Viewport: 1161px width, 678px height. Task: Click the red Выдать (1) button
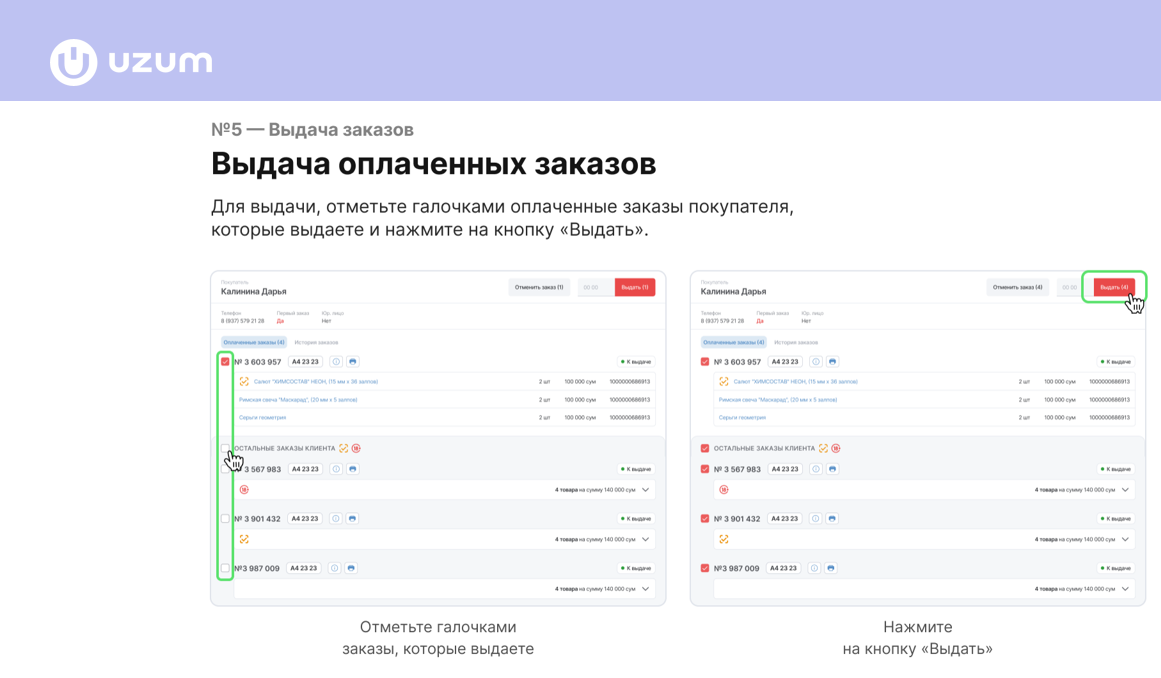(x=635, y=287)
